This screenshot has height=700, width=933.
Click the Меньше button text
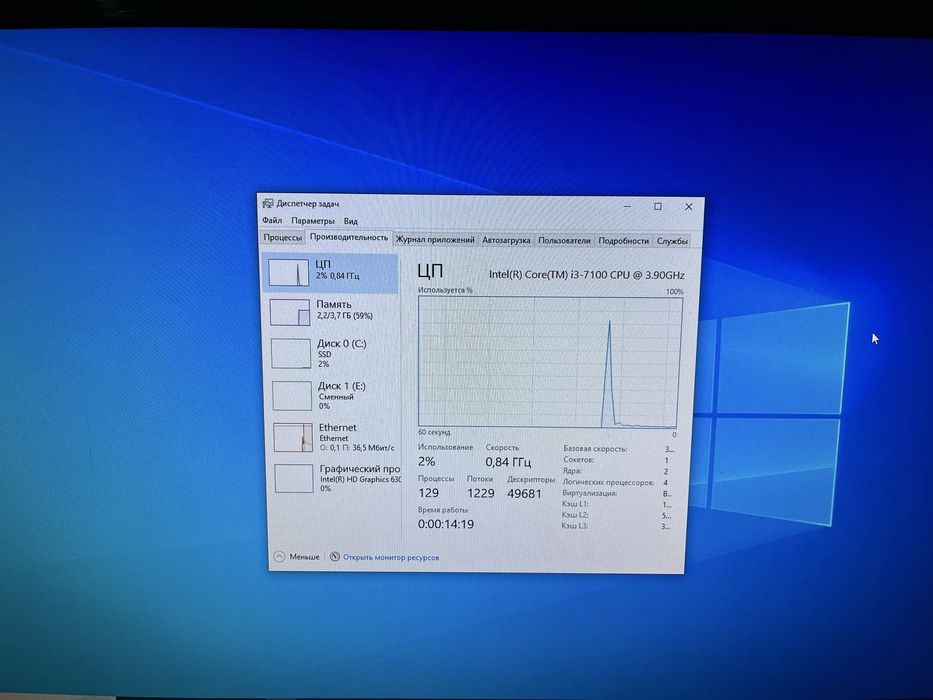pyautogui.click(x=304, y=557)
